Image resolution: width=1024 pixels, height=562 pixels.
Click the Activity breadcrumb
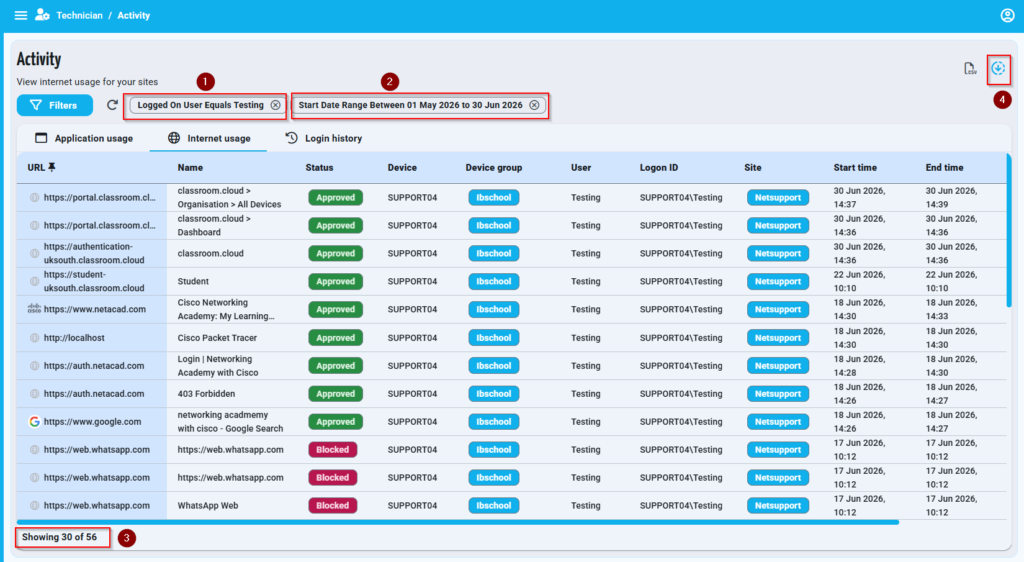(x=134, y=15)
